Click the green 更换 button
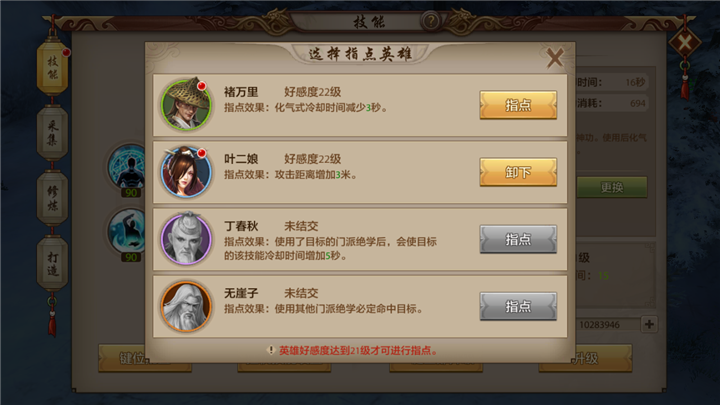Image resolution: width=720 pixels, height=405 pixels. pyautogui.click(x=612, y=187)
